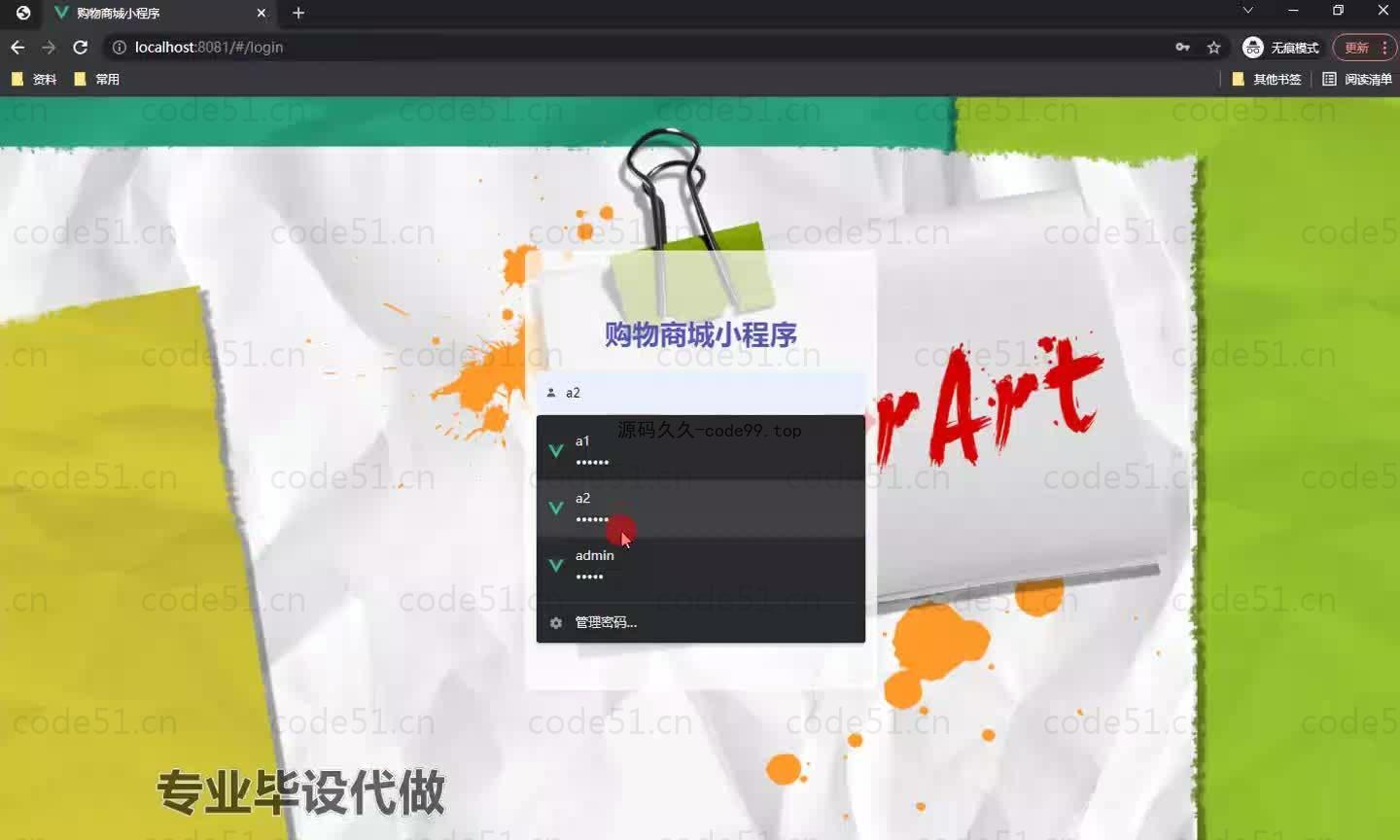Click the 更新 browser update button
The height and width of the screenshot is (840, 1400).
(x=1356, y=47)
